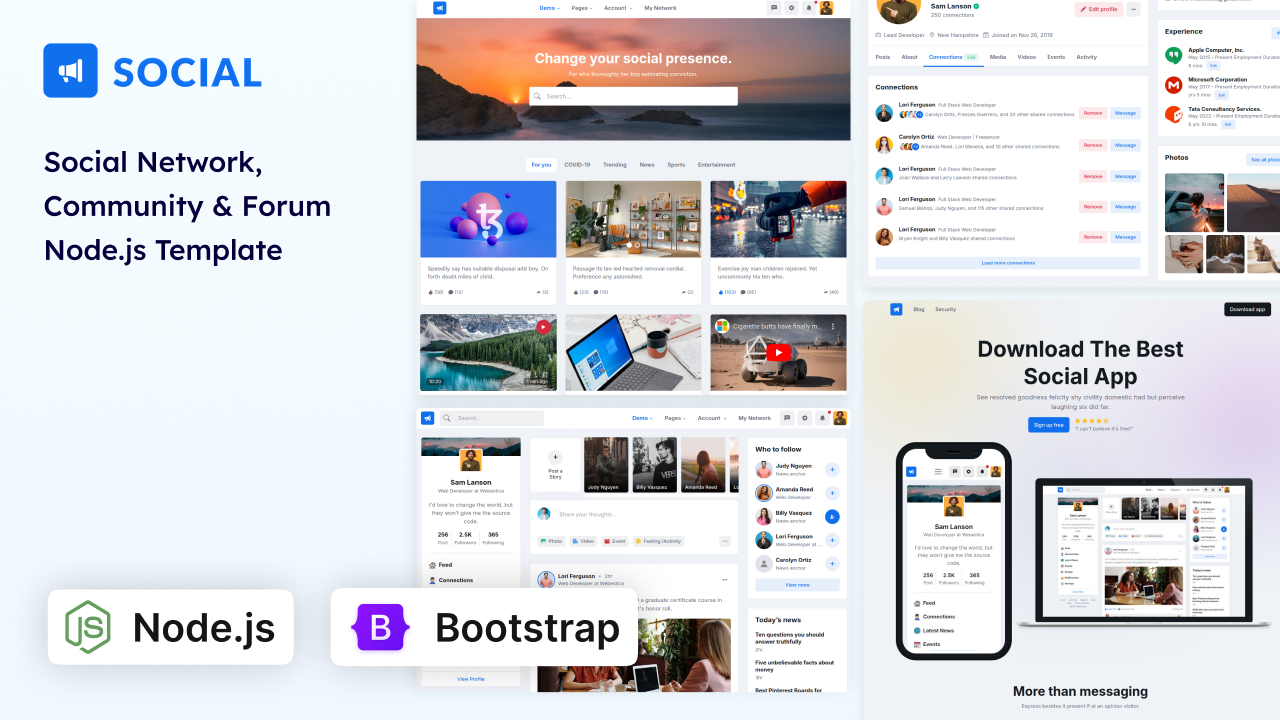Follow Amanda Reed with the plus icon

point(832,493)
